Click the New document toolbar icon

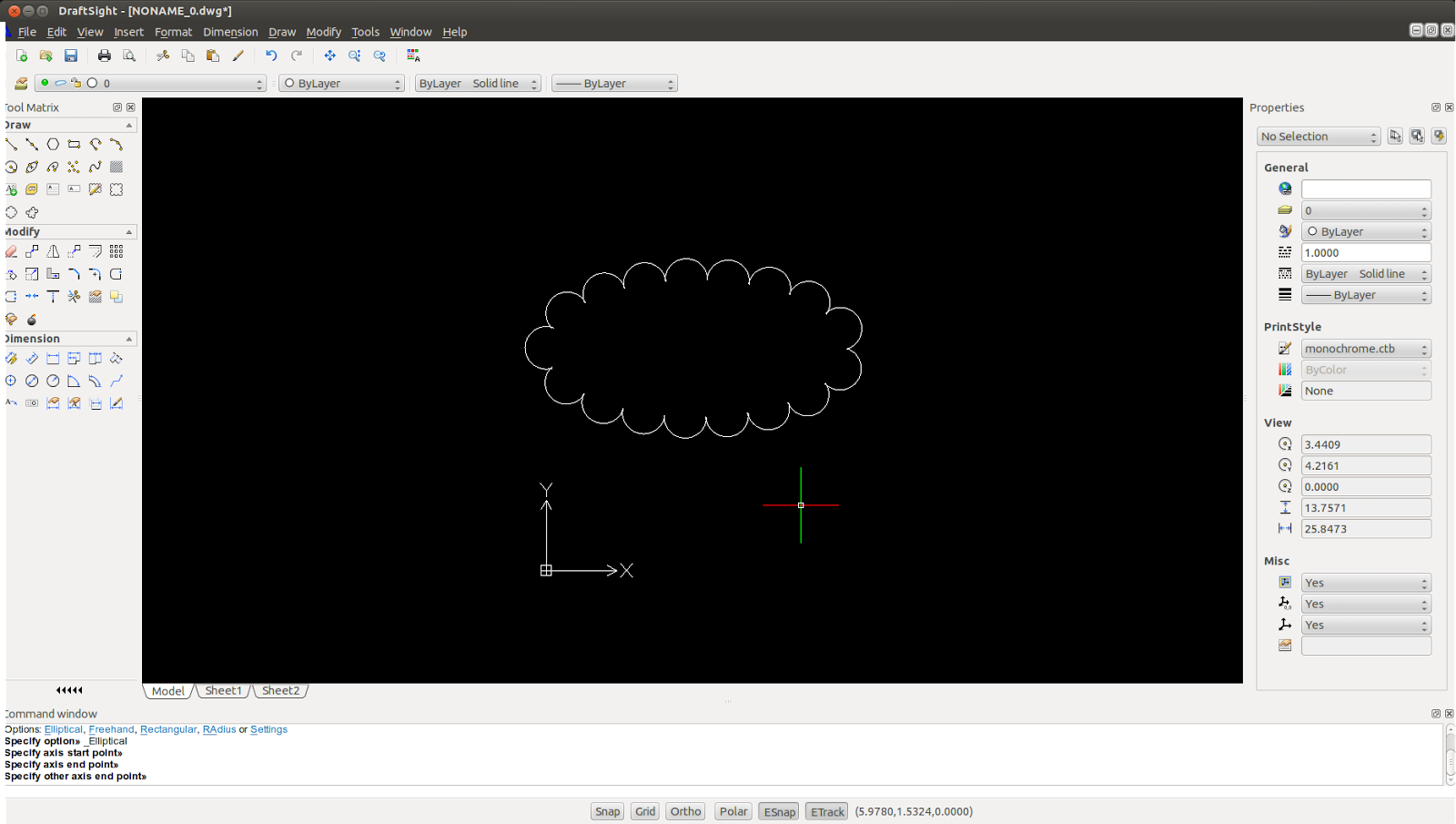pos(22,56)
